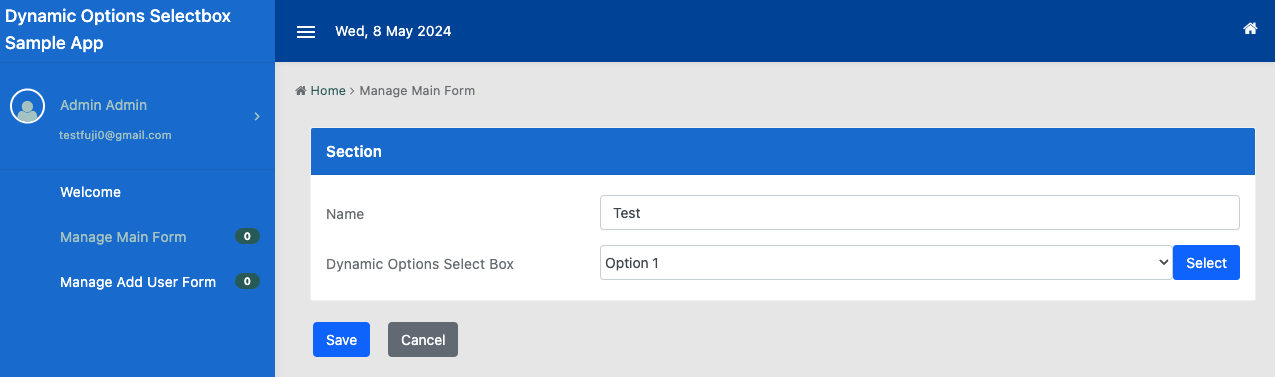Click the Home breadcrumb link

point(328,91)
